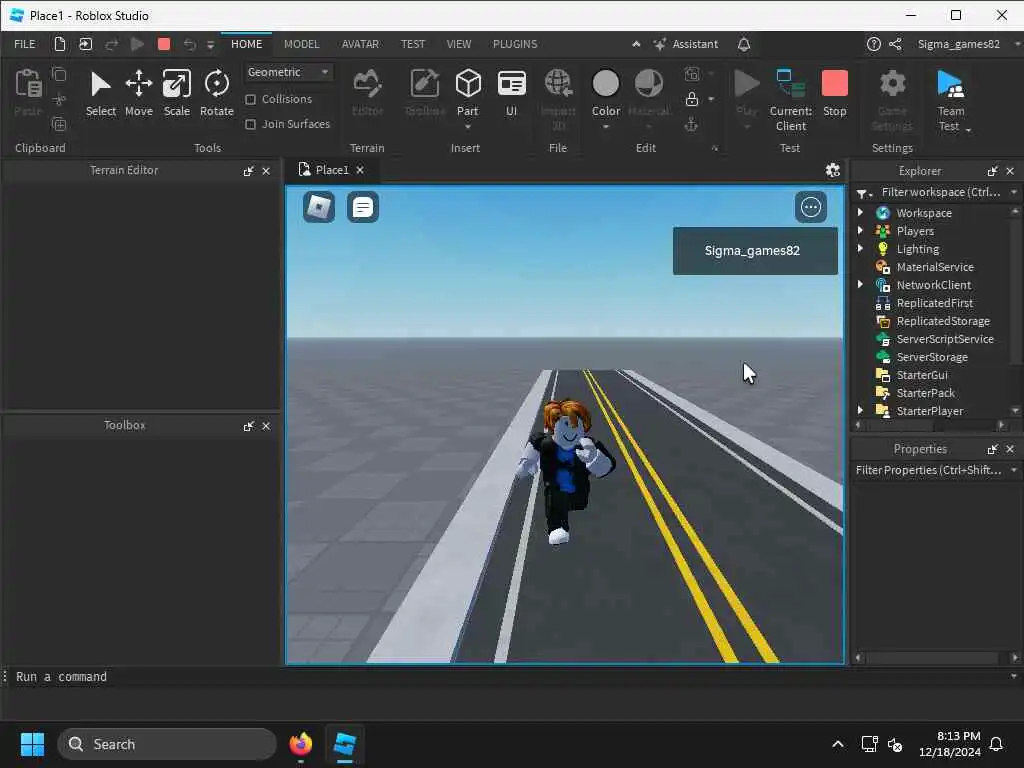The width and height of the screenshot is (1024, 768).
Task: Open notifications bell in Studio
Action: [x=744, y=44]
